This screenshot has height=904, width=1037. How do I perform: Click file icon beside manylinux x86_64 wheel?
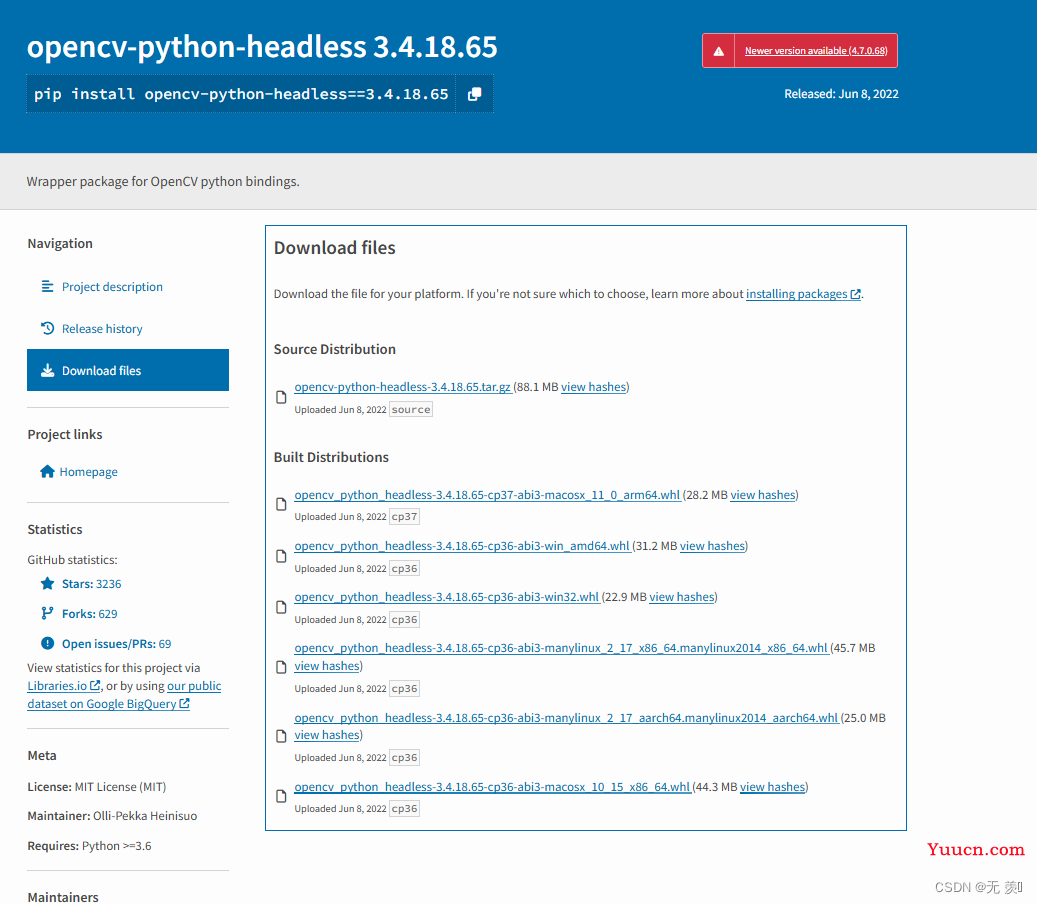point(281,667)
